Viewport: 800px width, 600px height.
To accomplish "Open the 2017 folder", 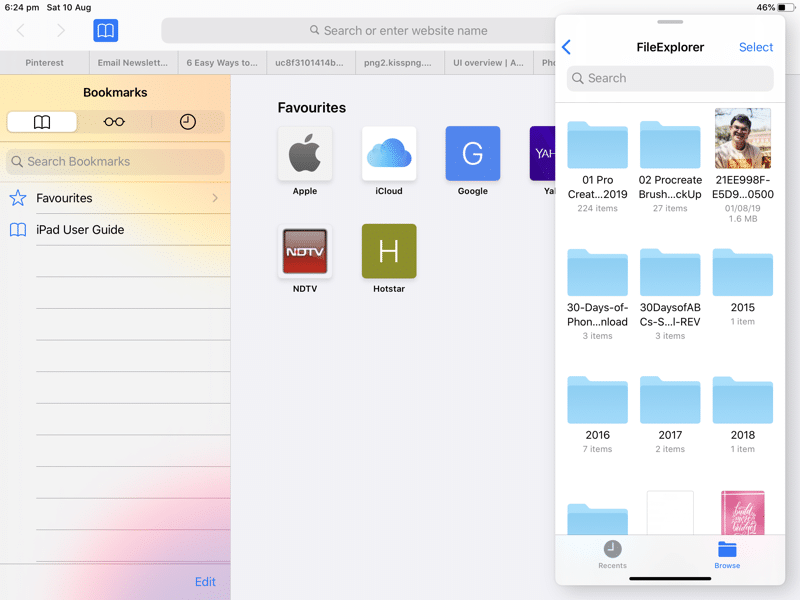I will [x=670, y=405].
